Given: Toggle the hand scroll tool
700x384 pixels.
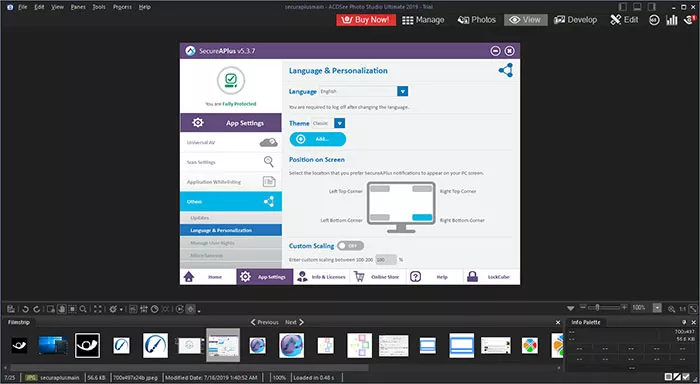Looking at the screenshot, I should [61, 309].
